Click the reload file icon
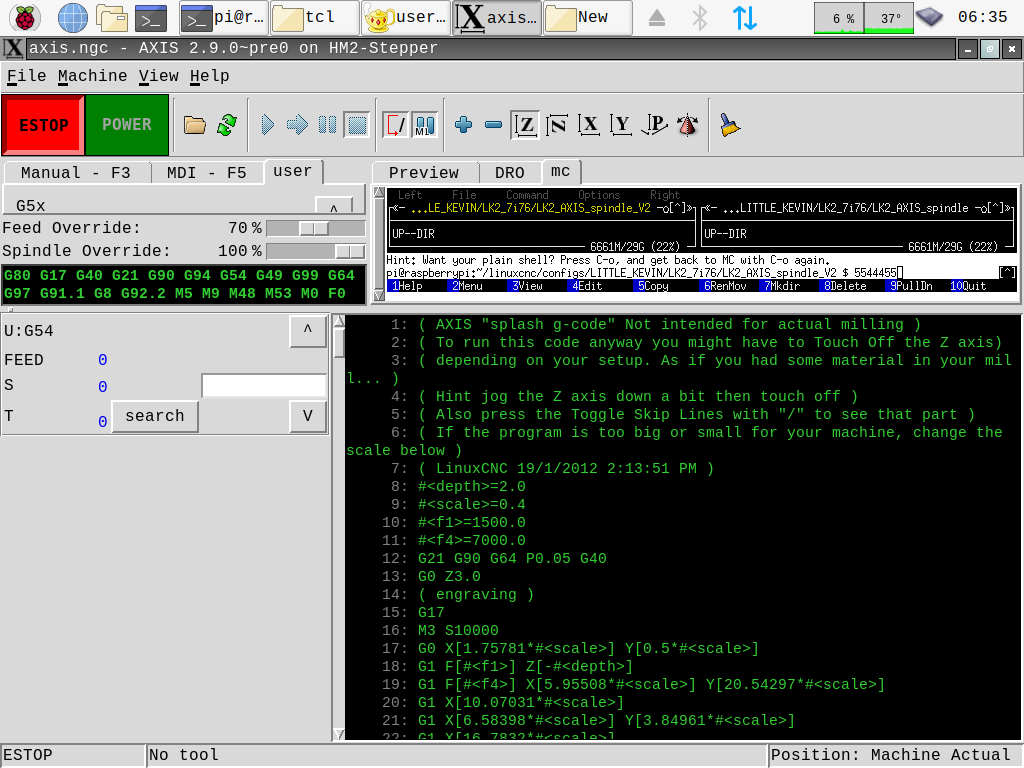1024x768 pixels. [227, 125]
